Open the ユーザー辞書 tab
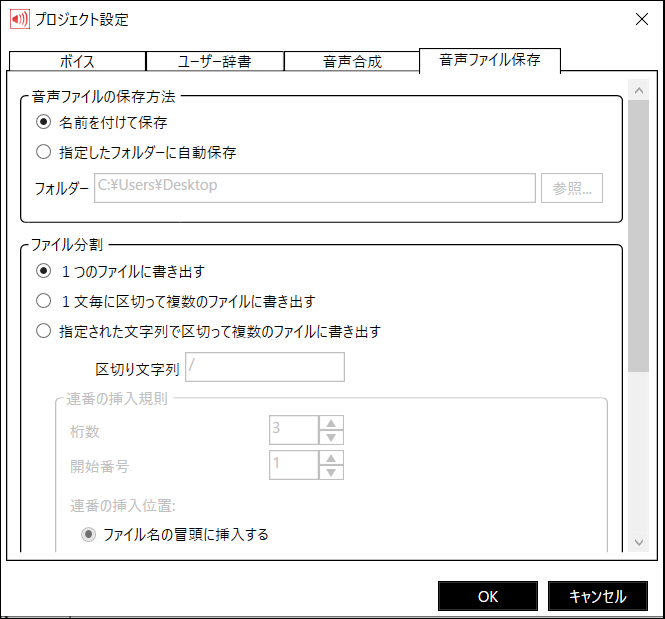The image size is (665, 619). (x=215, y=61)
